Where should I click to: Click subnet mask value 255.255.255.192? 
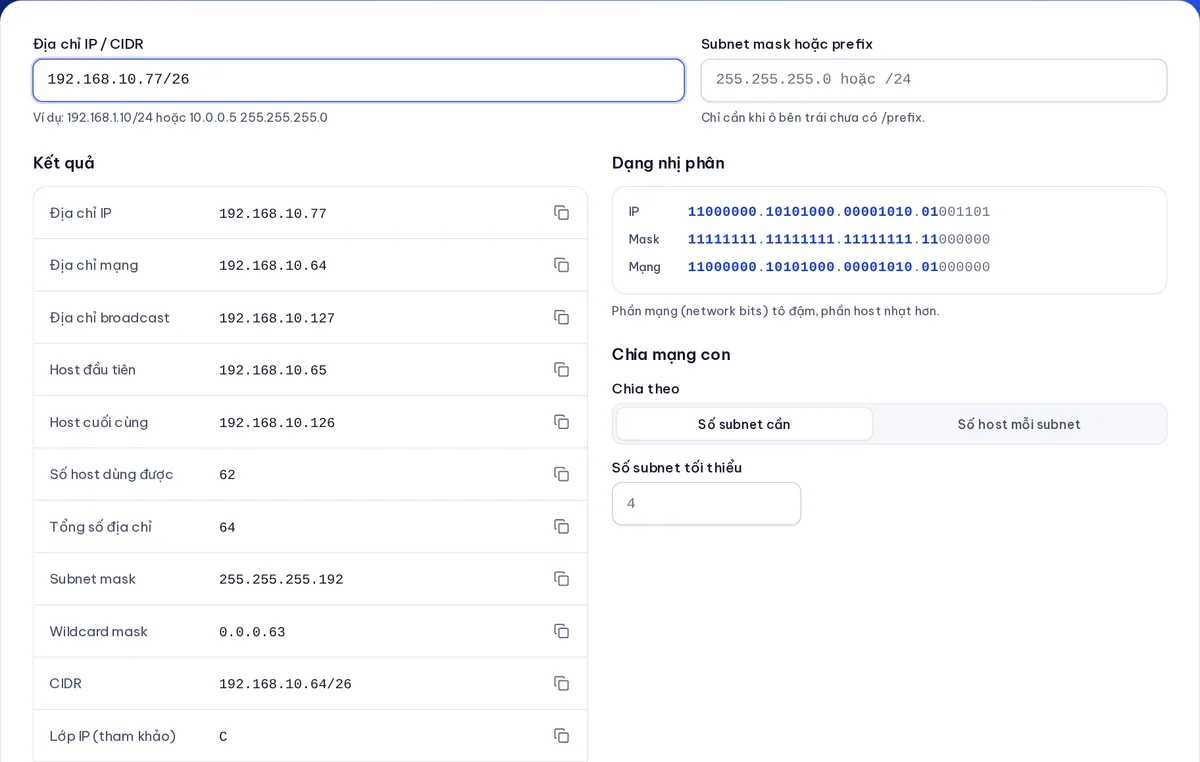pyautogui.click(x=281, y=580)
